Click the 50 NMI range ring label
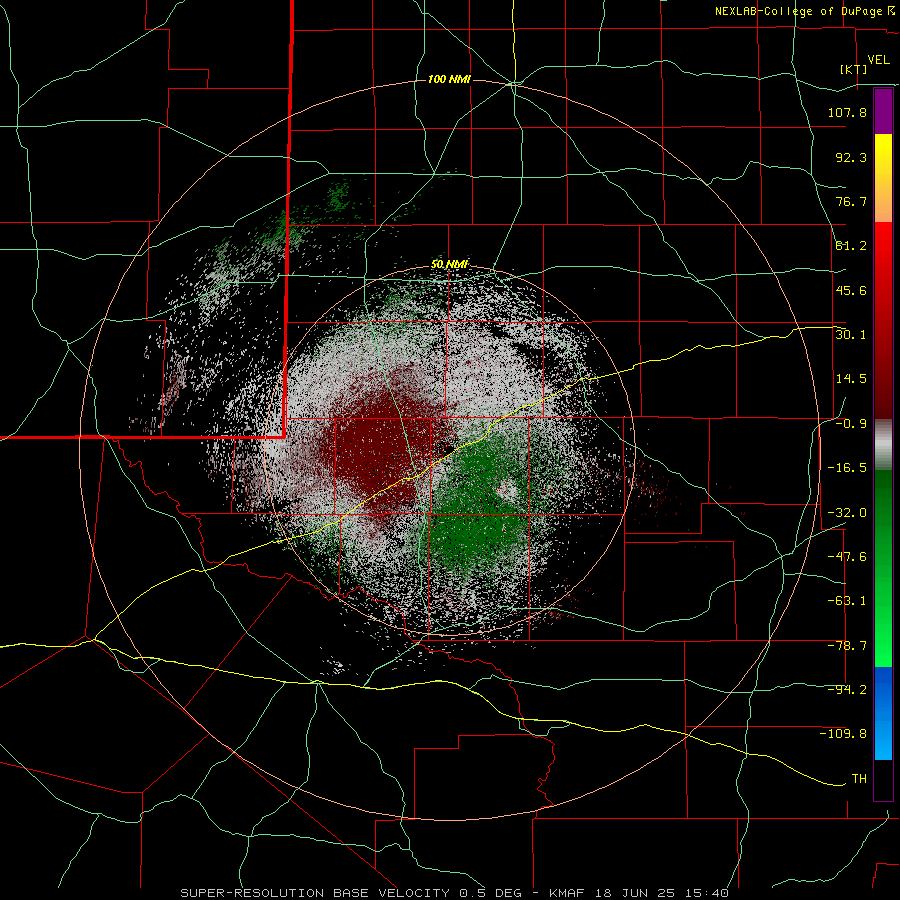 point(449,264)
